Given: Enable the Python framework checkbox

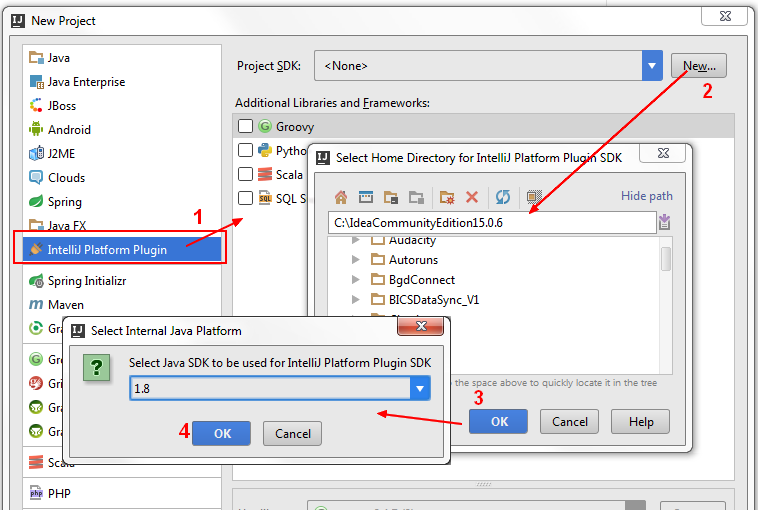Looking at the screenshot, I should point(246,150).
